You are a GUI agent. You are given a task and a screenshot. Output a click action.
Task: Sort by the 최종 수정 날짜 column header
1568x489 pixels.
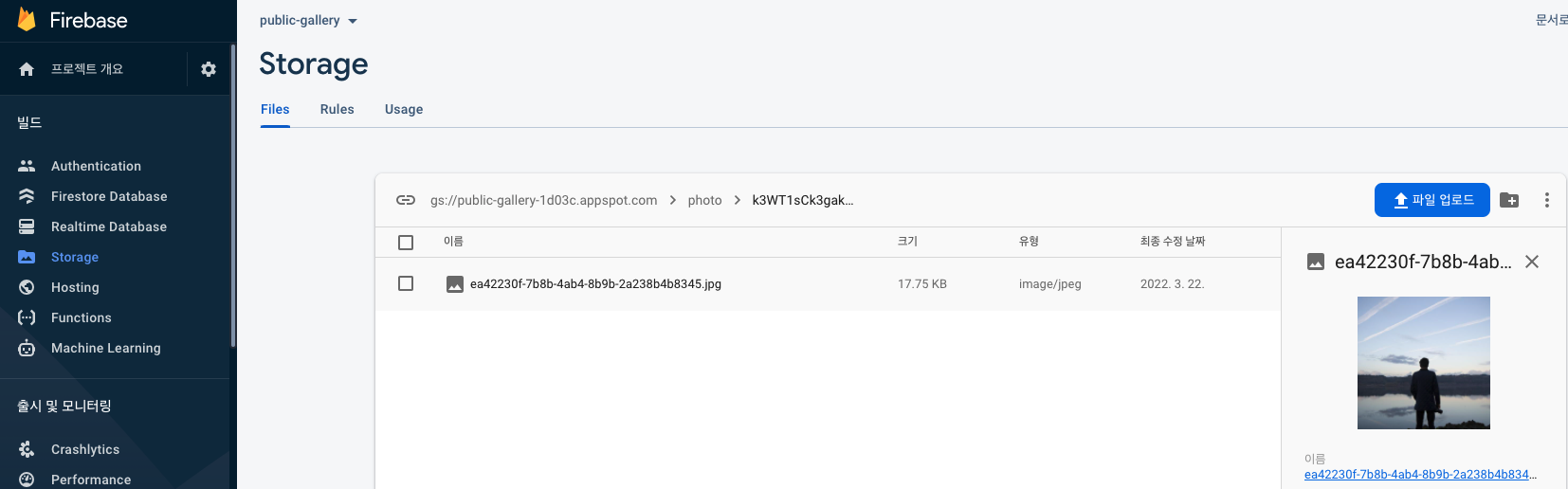1173,242
